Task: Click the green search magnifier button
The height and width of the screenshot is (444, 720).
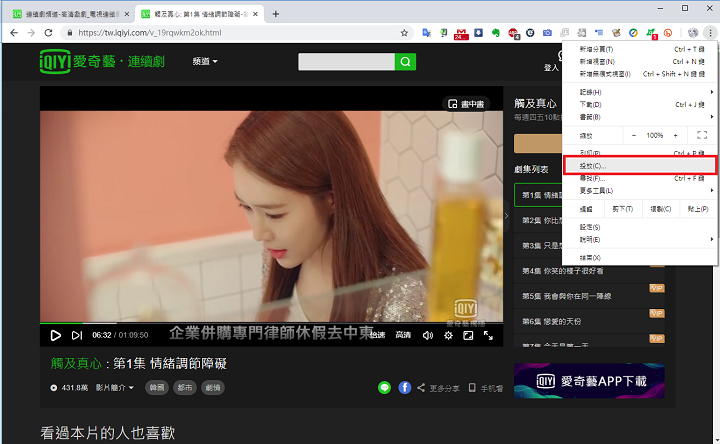Action: 405,62
